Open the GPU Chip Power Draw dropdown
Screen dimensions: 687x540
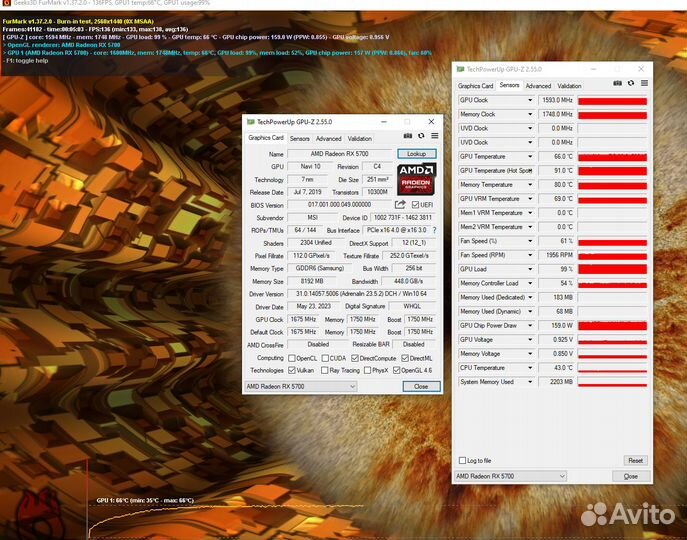[530, 326]
